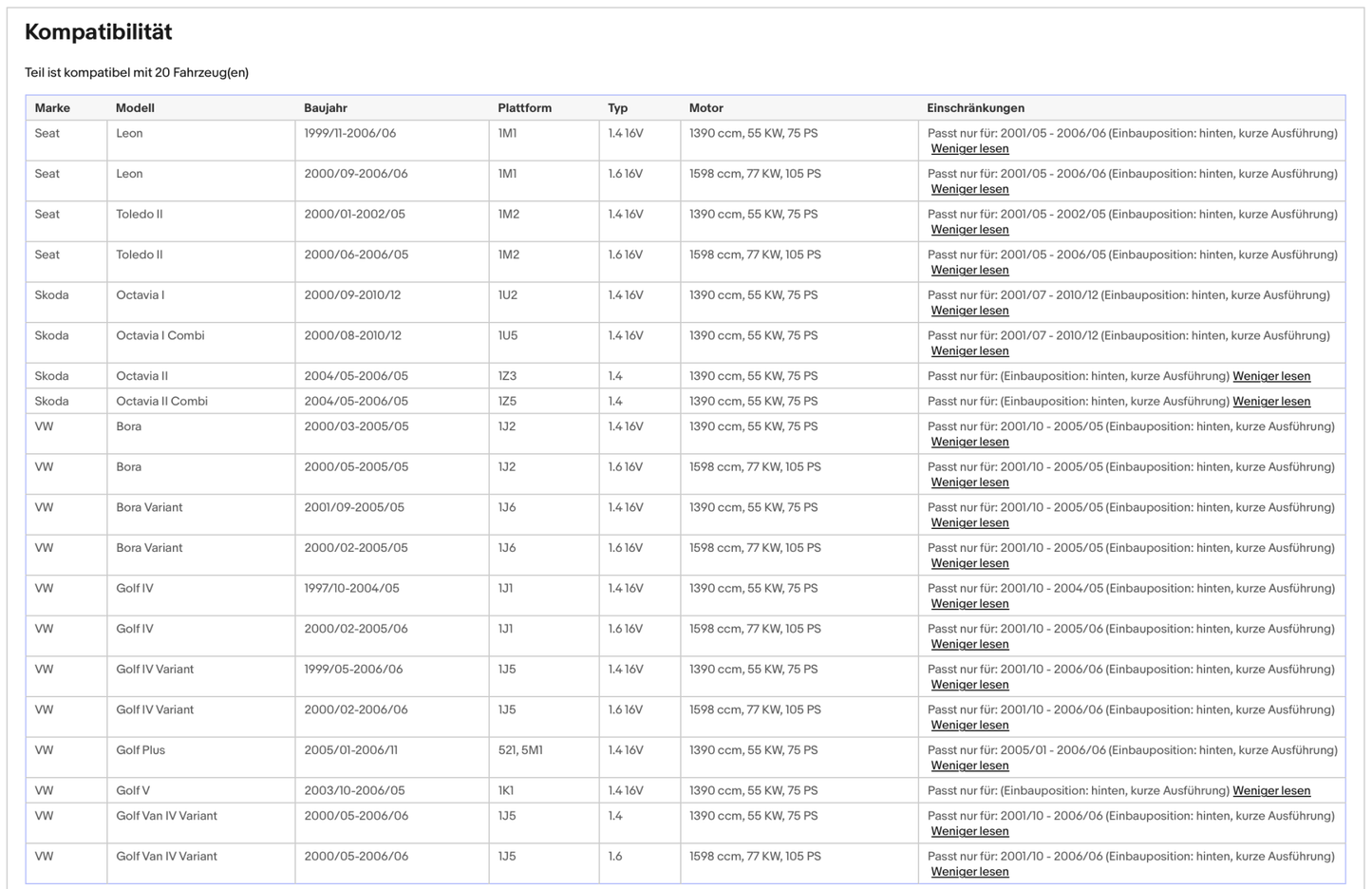The height and width of the screenshot is (889, 1372).
Task: Click 'Weniger lesen' in Skoda Octavia I row
Action: (968, 311)
